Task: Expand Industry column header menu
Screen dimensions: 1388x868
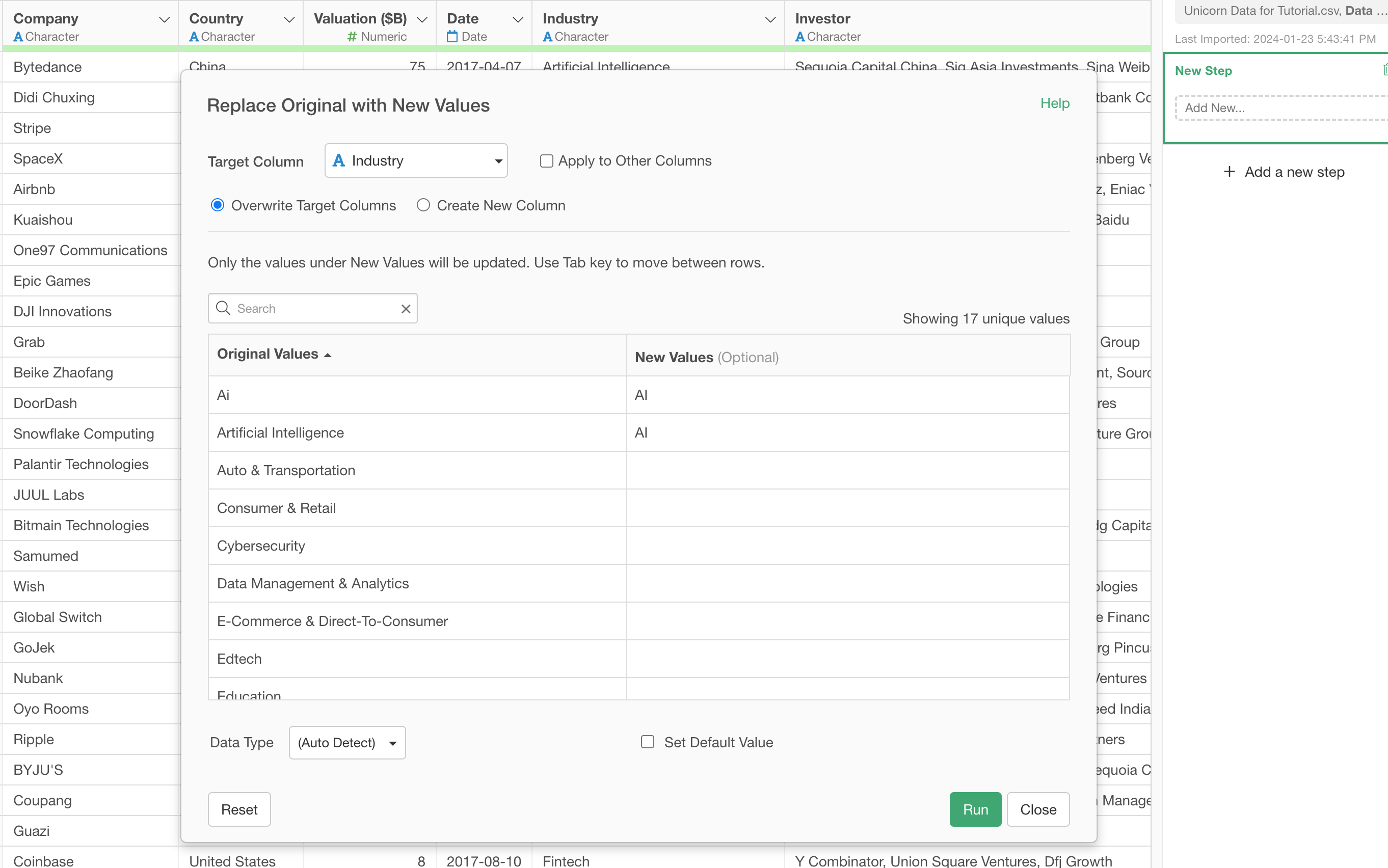Action: pos(770,19)
